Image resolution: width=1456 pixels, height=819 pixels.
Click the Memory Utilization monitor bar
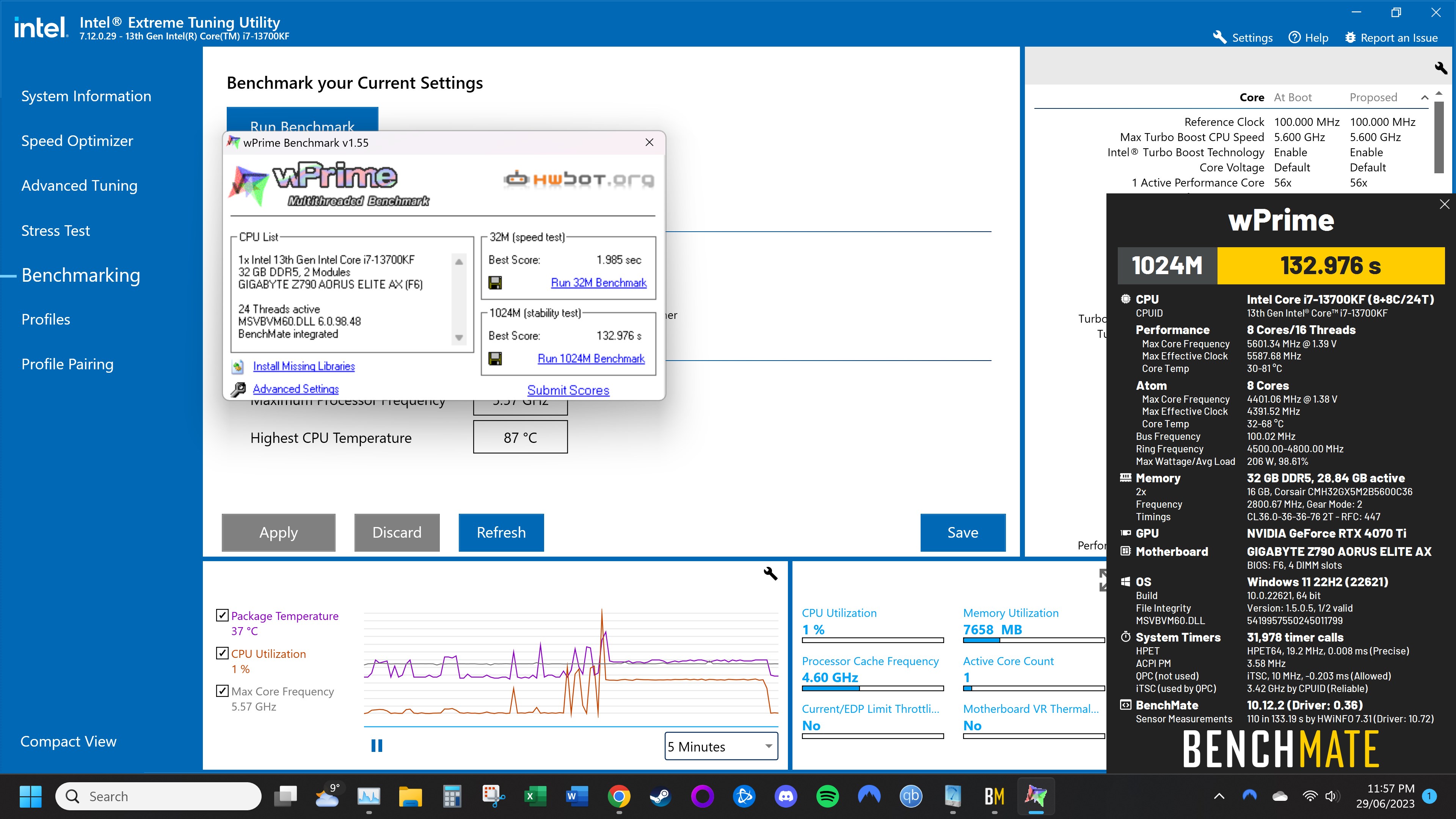click(x=1034, y=640)
